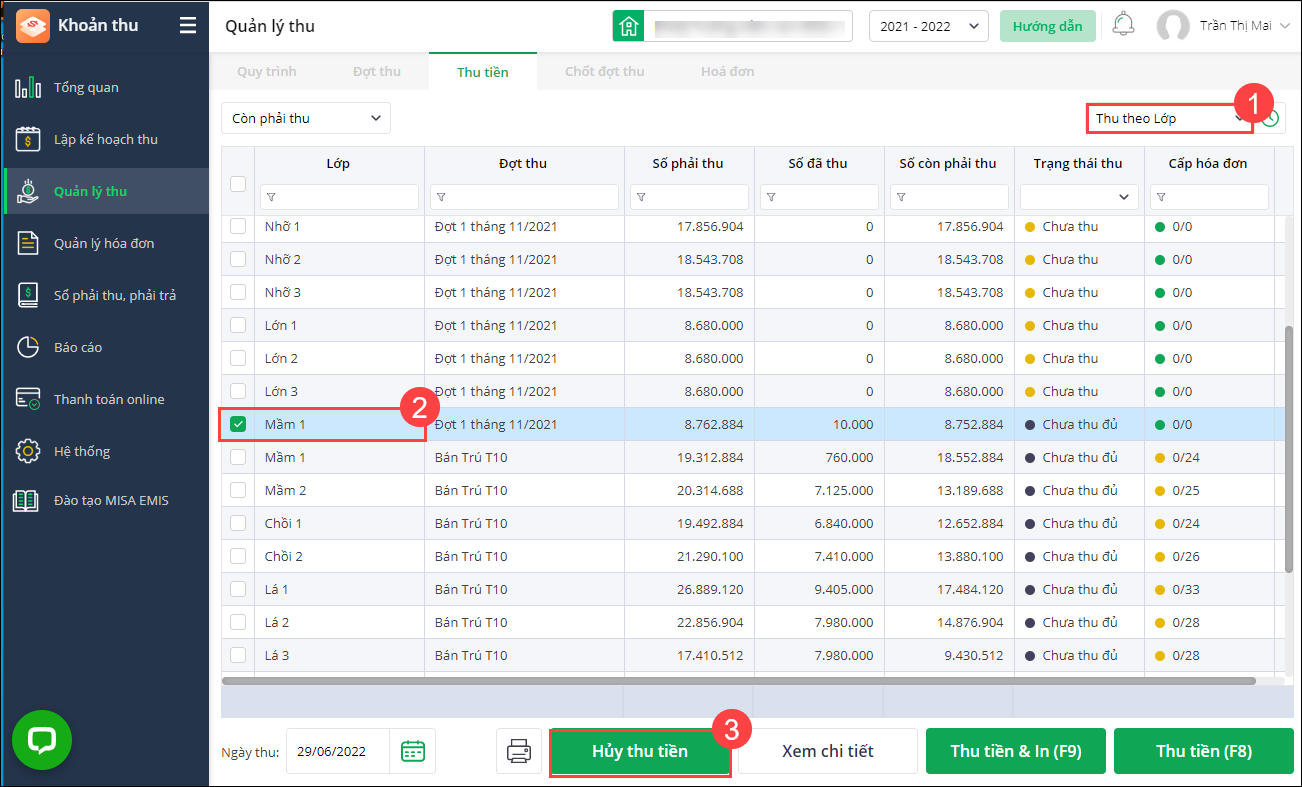Tick the checkbox for row Nhỡ 1

(x=238, y=226)
